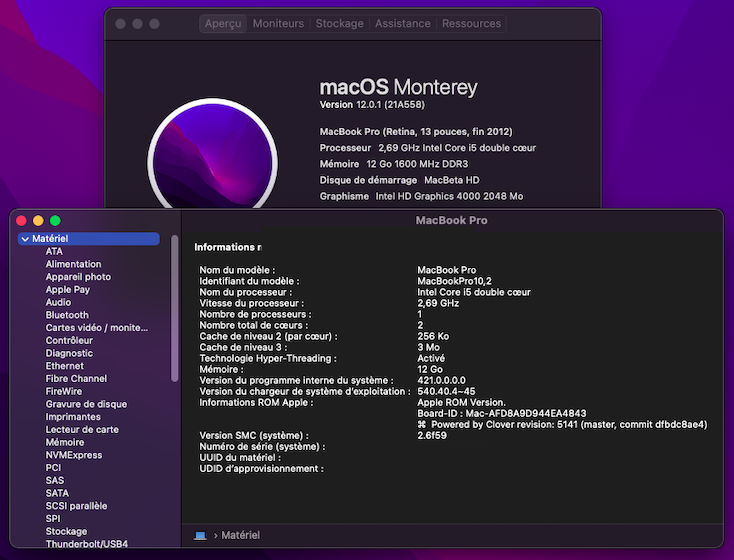
Task: Select Contrôleur in the sidebar
Action: click(x=69, y=340)
